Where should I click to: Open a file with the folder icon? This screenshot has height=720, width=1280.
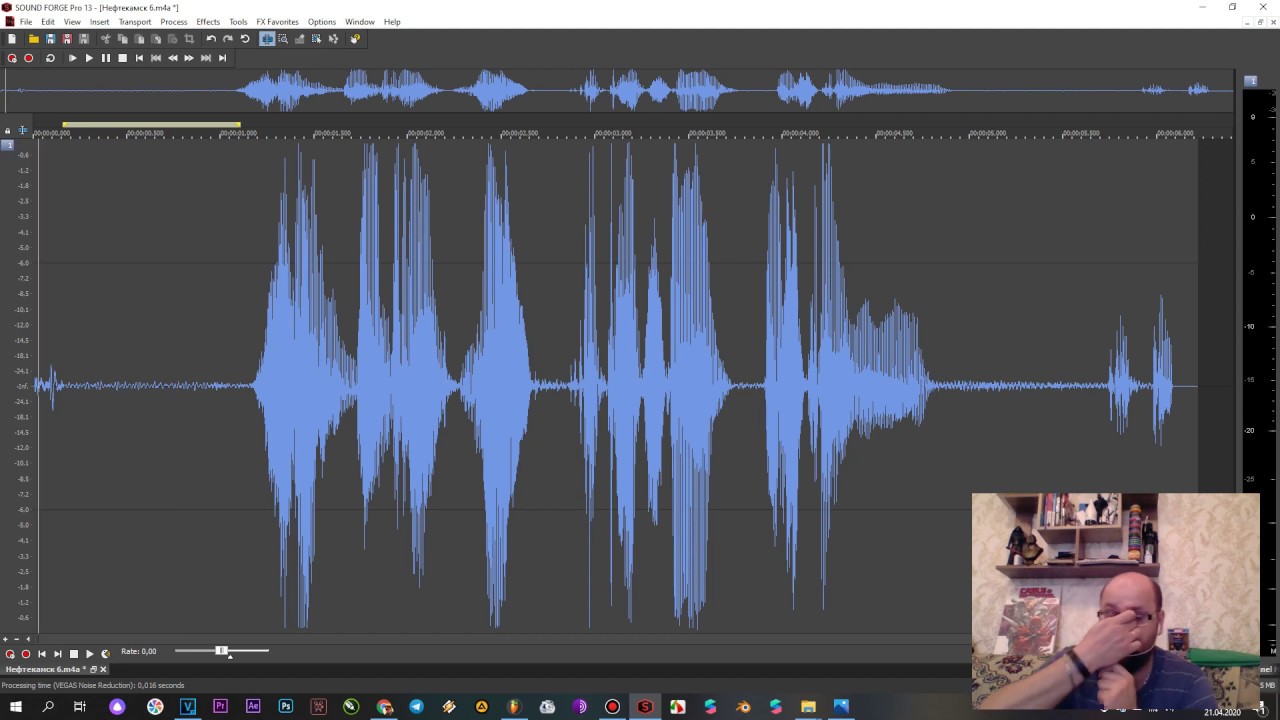point(33,39)
